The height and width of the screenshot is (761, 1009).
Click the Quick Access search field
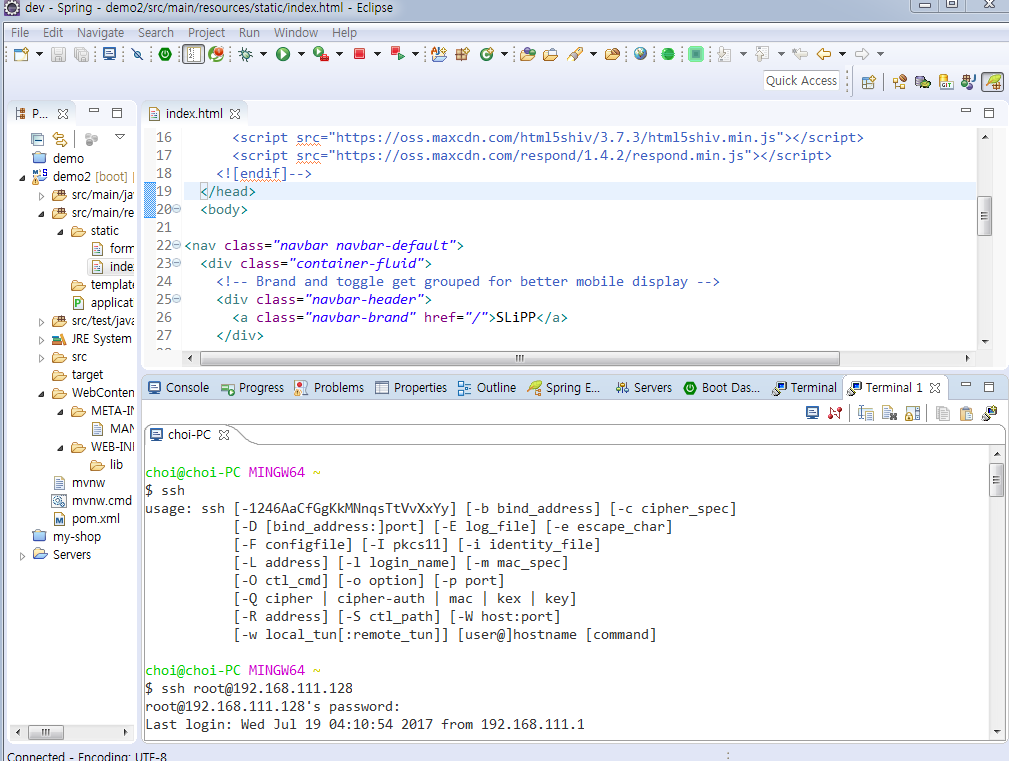(x=801, y=80)
